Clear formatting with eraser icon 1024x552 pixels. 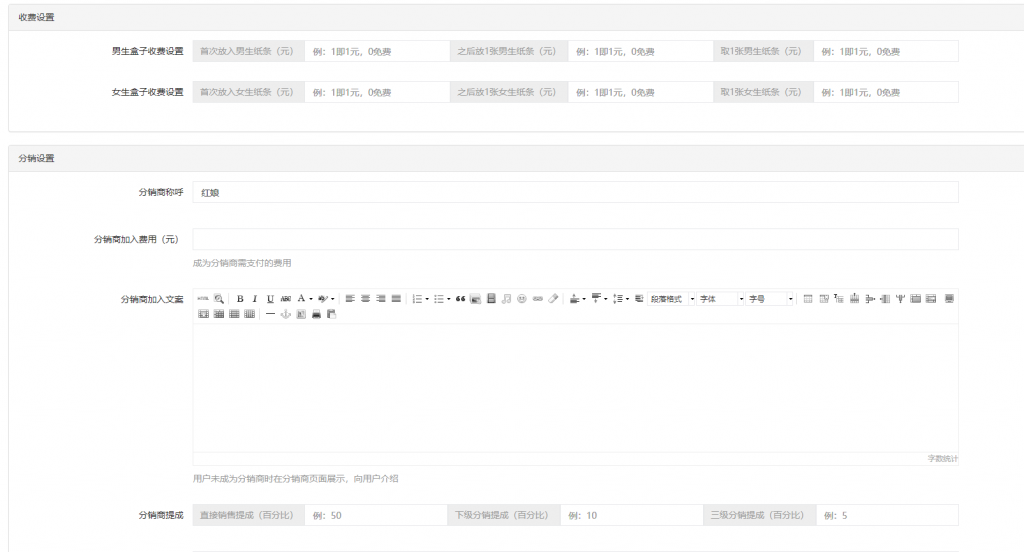553,299
